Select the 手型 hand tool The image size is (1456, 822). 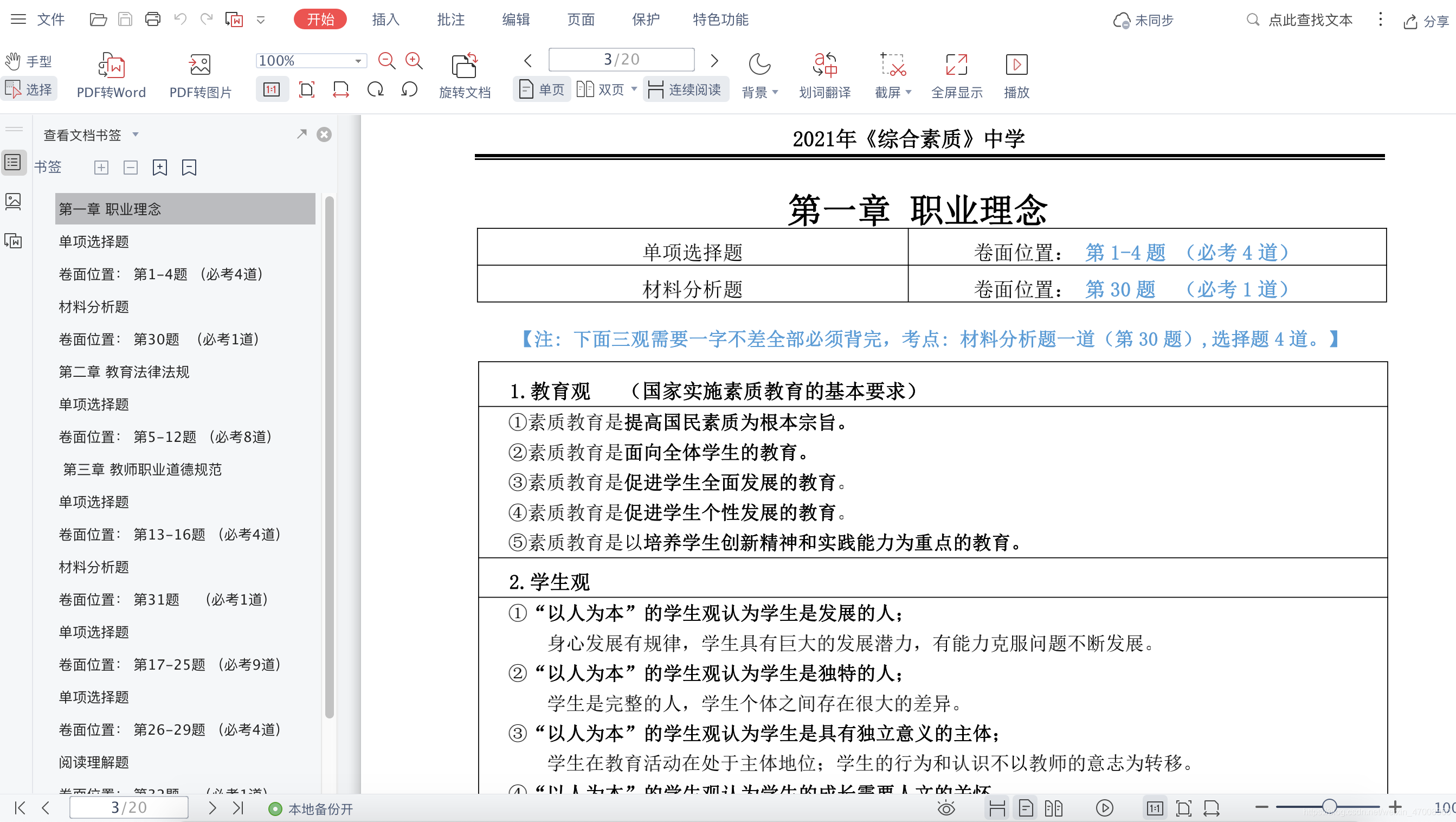(x=28, y=61)
